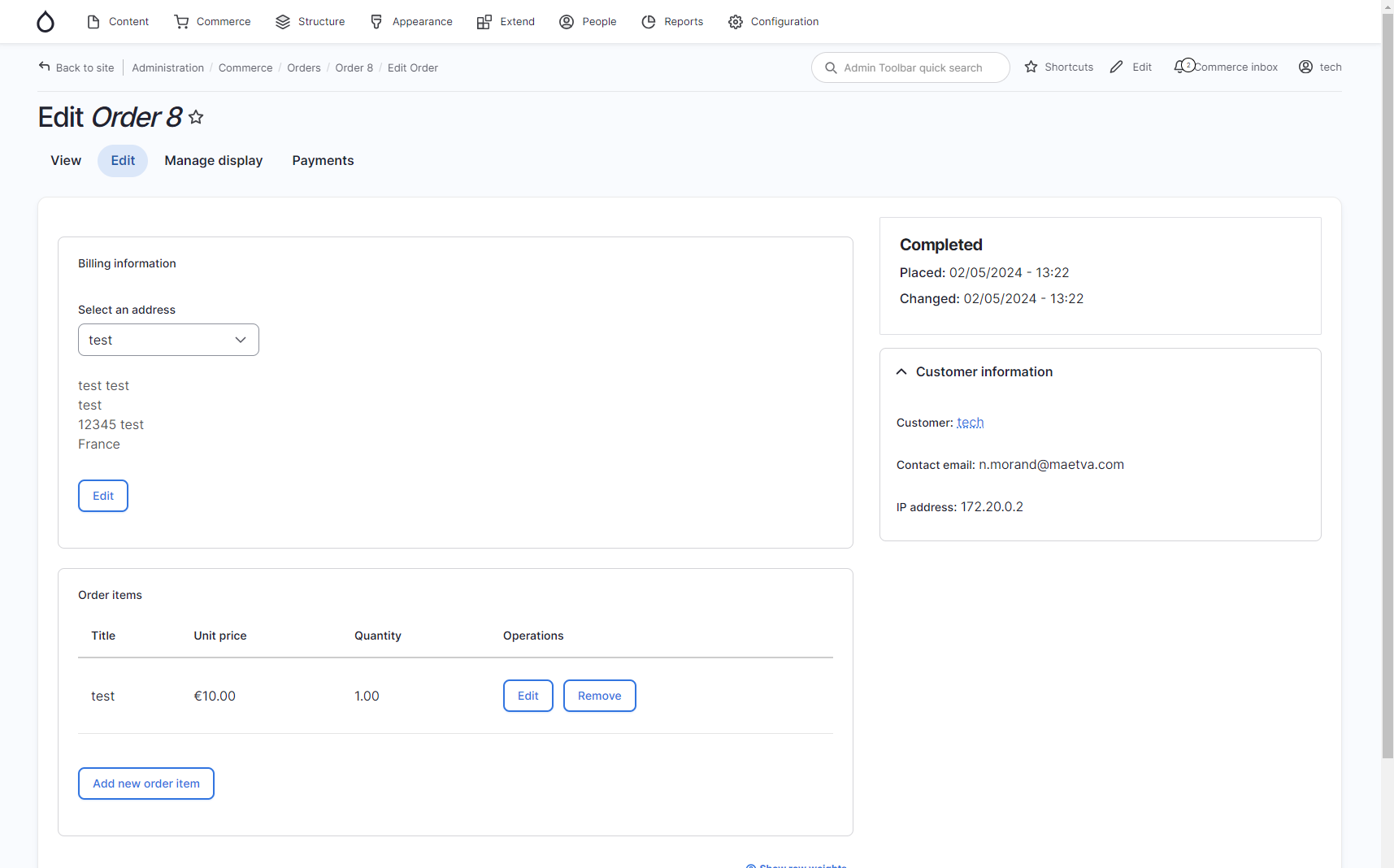1394x868 pixels.
Task: Click the Shortcuts star toggle
Action: point(1031,67)
